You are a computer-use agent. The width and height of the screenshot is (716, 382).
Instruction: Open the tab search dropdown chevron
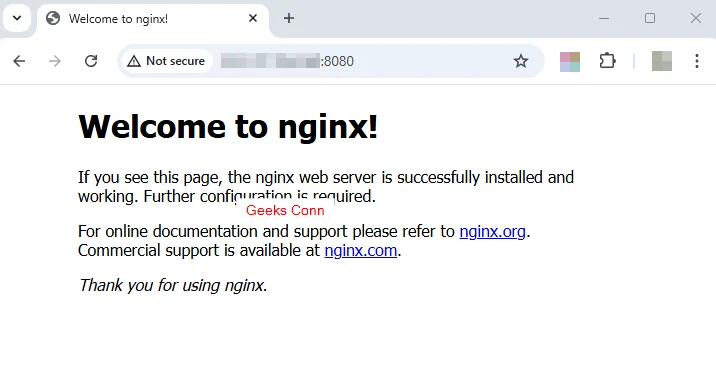point(17,18)
